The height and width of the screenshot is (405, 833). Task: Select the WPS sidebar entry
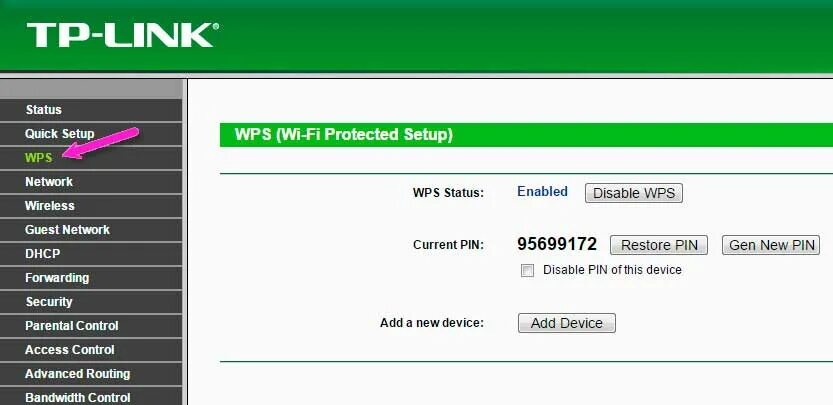(x=91, y=158)
